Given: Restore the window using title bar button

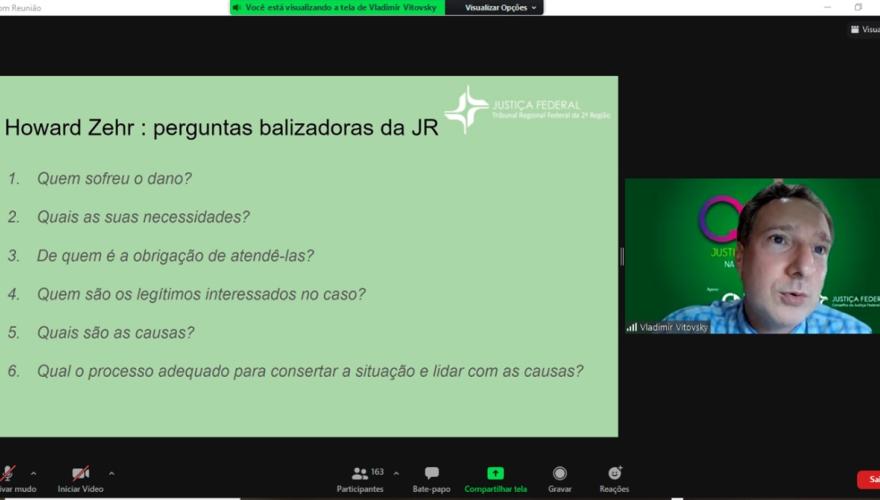Looking at the screenshot, I should [x=857, y=7].
